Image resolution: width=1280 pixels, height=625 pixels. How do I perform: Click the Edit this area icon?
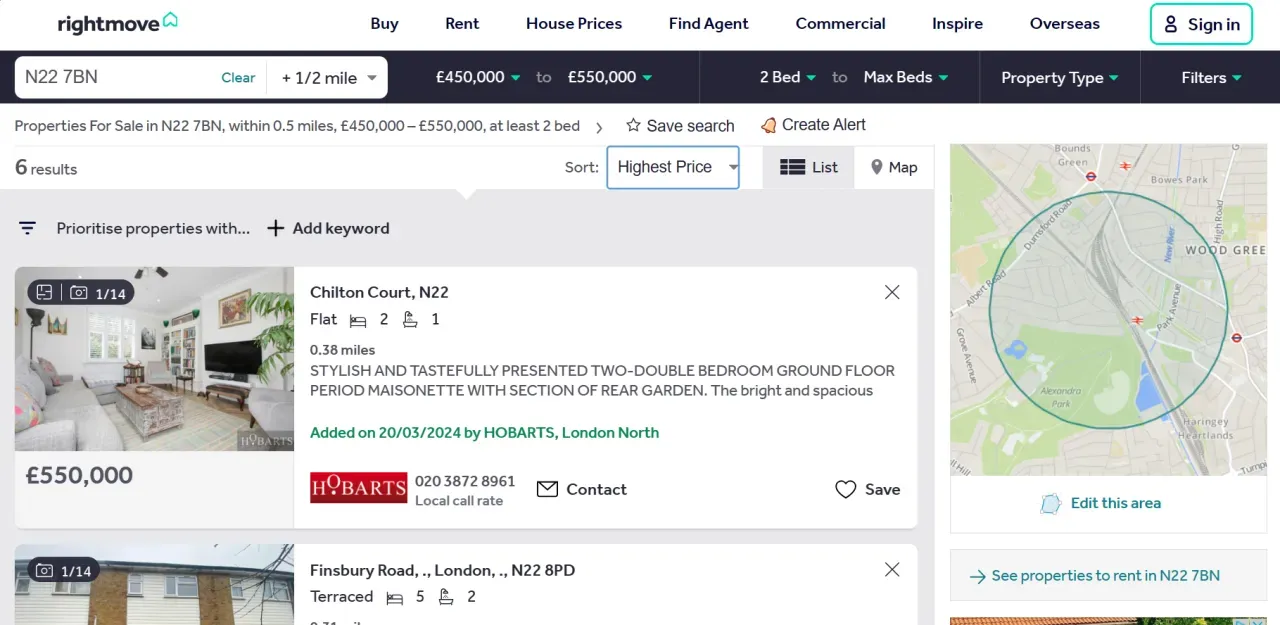[x=1050, y=504]
